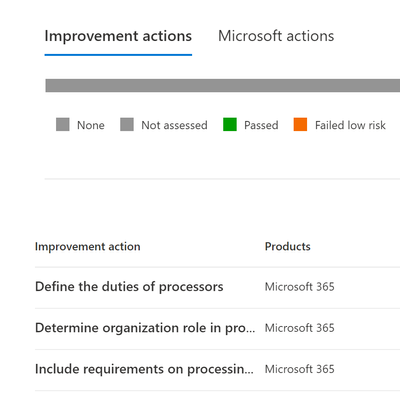Open Determine organization role in pro... action
This screenshot has height=402, width=400.
pyautogui.click(x=145, y=328)
